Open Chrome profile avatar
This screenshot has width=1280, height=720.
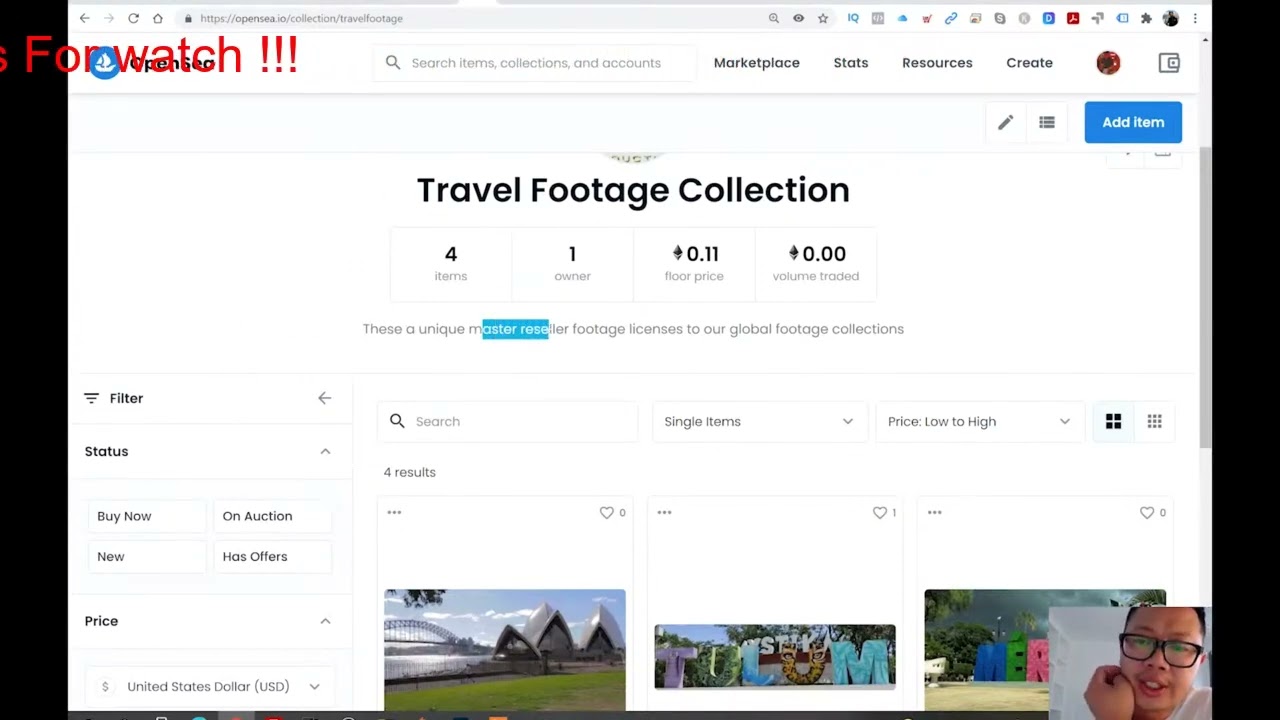[x=1171, y=18]
